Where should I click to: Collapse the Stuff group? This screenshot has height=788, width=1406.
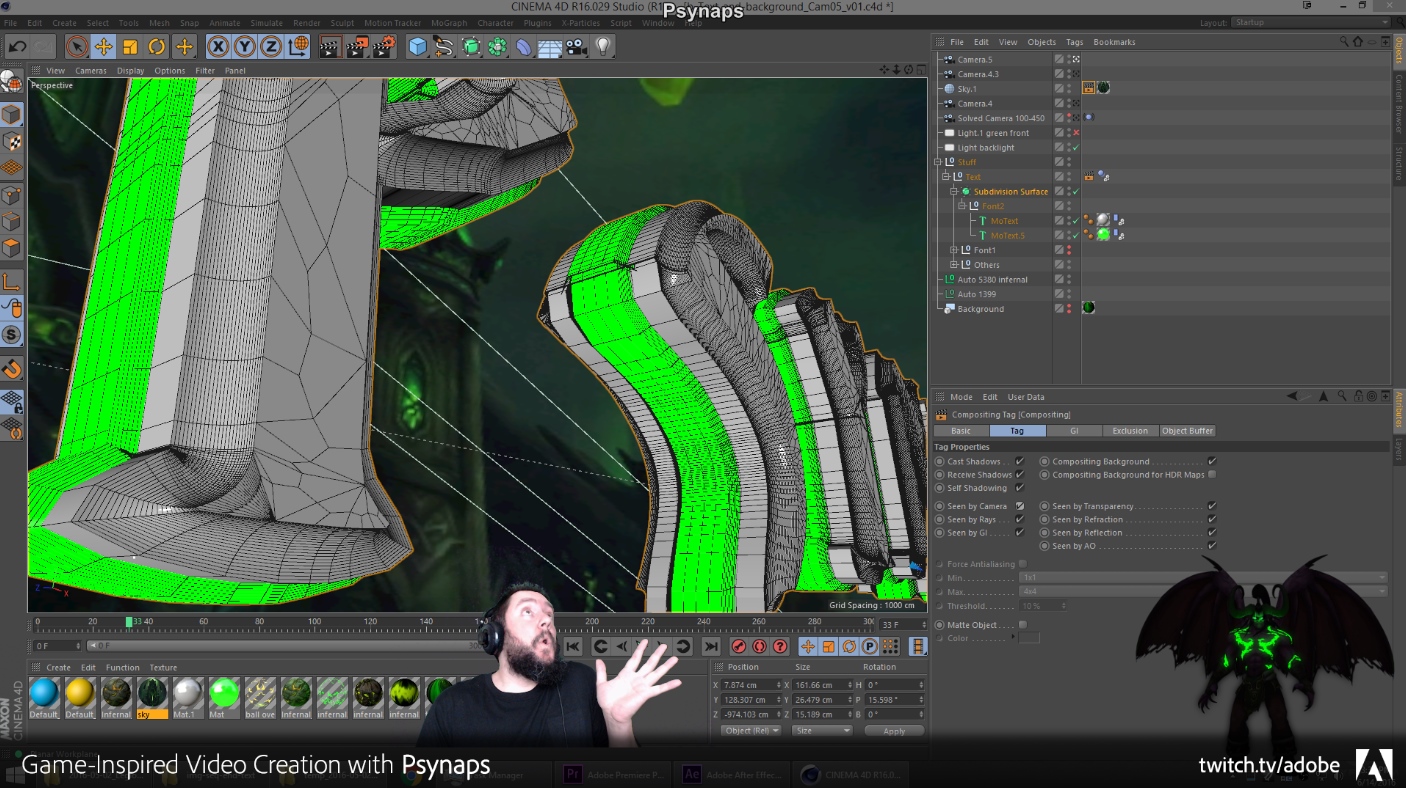tap(938, 162)
